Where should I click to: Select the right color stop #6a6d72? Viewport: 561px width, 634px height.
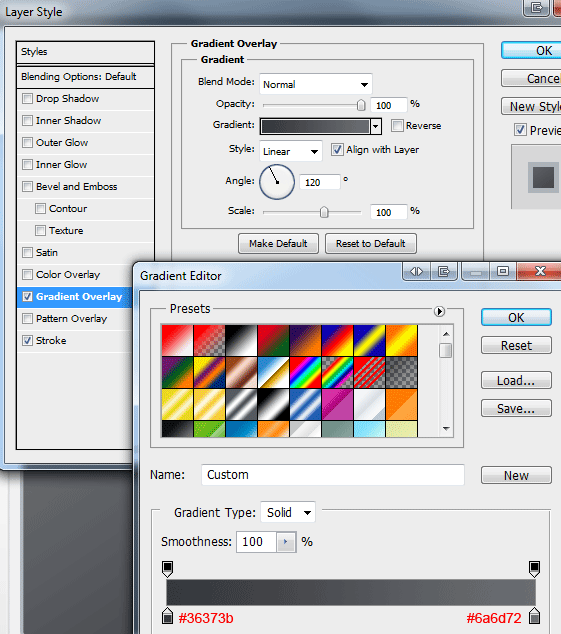click(535, 616)
